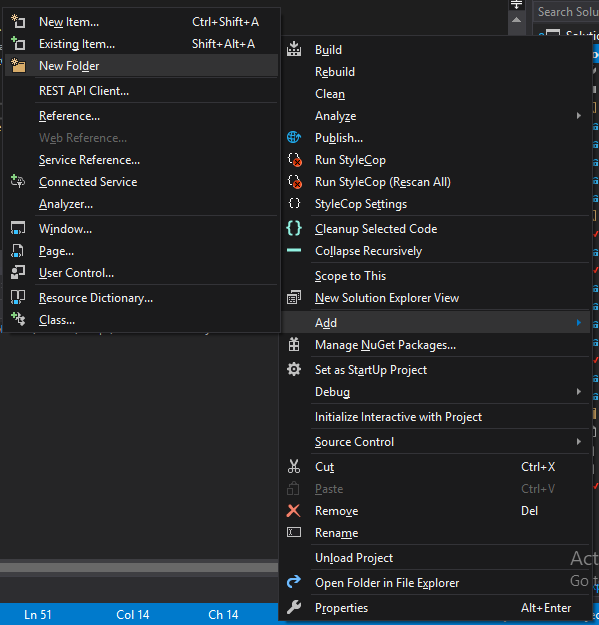Choose Initialize Interactive with Project
The image size is (599, 625).
[x=436, y=417]
